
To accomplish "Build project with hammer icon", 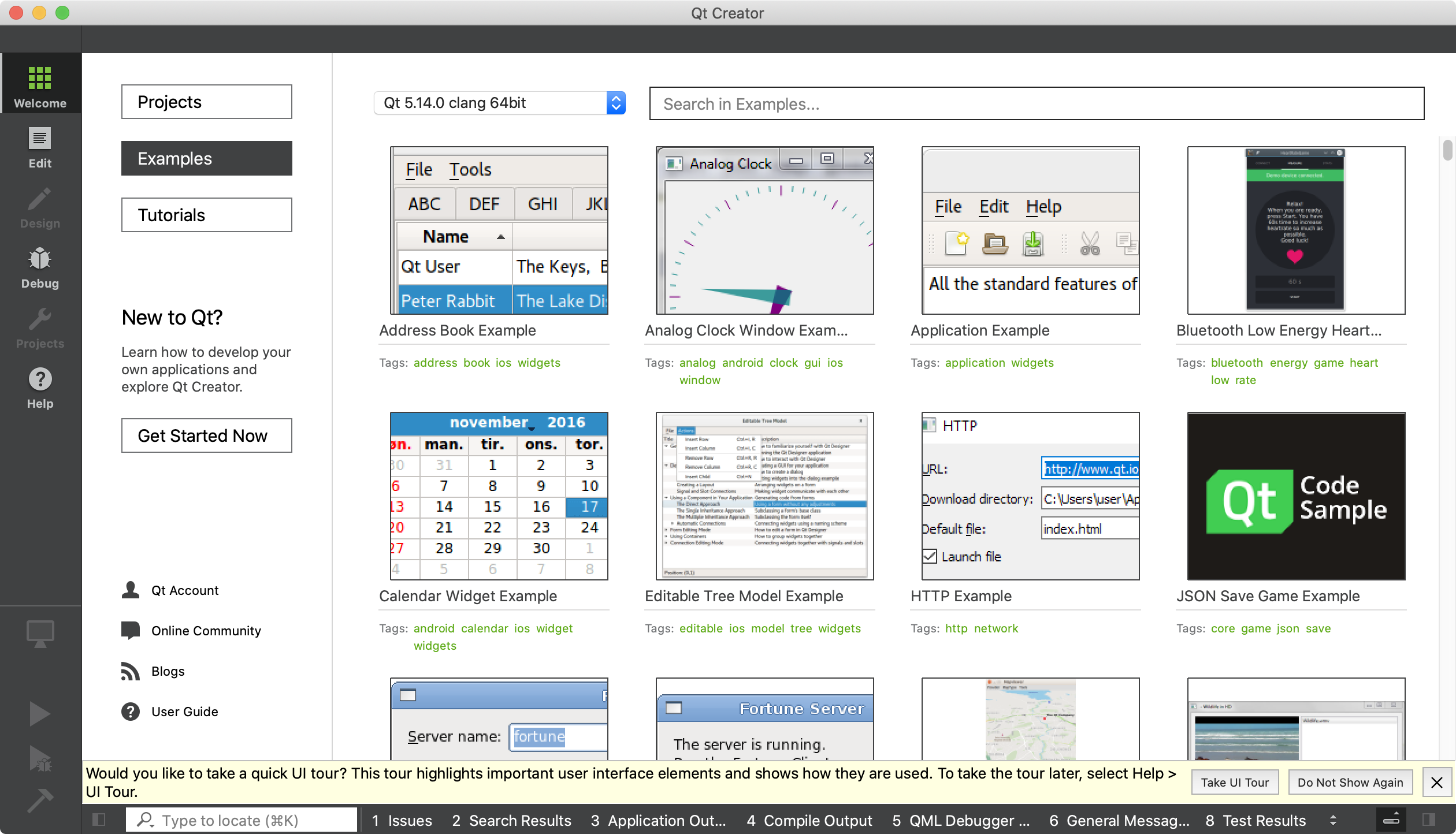I will [x=39, y=801].
